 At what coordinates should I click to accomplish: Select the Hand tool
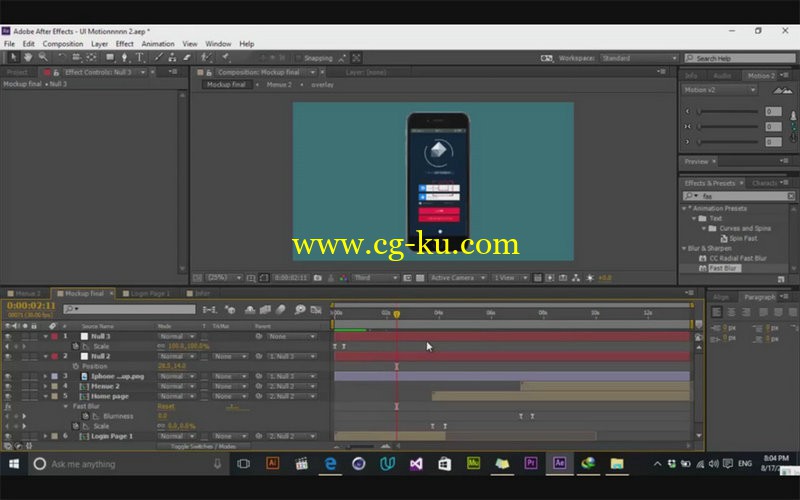pos(28,57)
